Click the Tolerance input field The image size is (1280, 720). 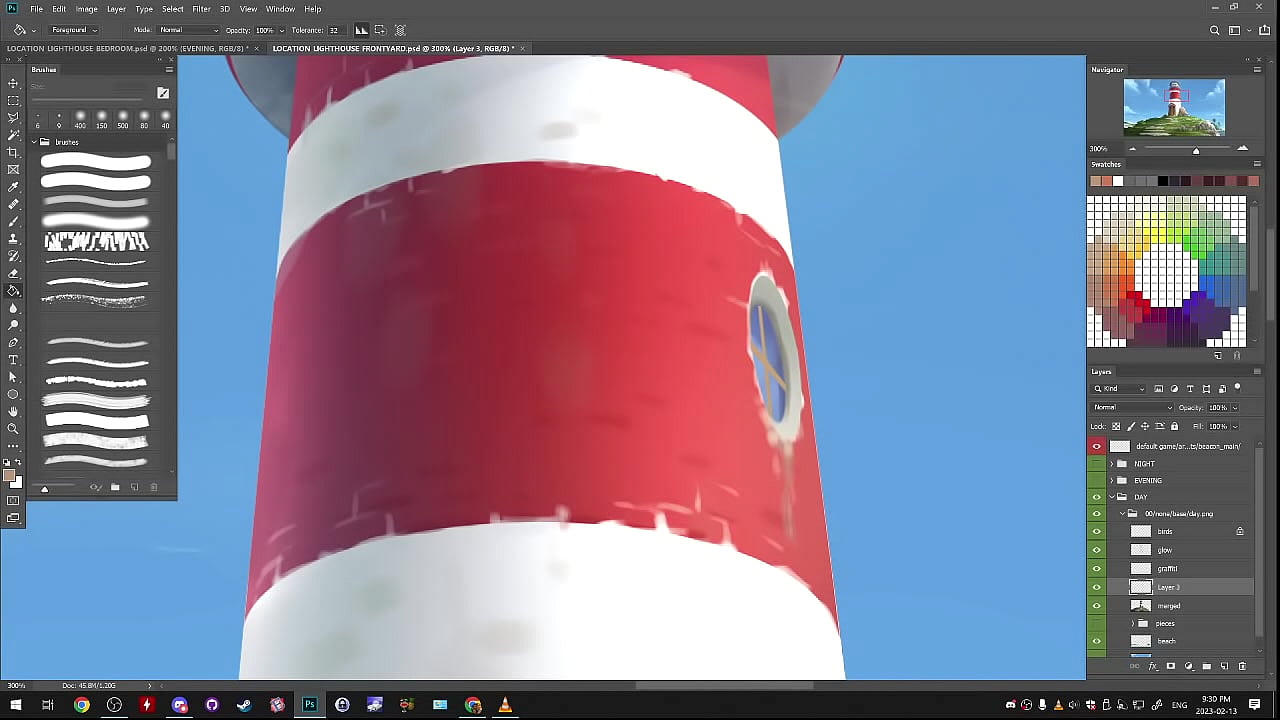(334, 30)
